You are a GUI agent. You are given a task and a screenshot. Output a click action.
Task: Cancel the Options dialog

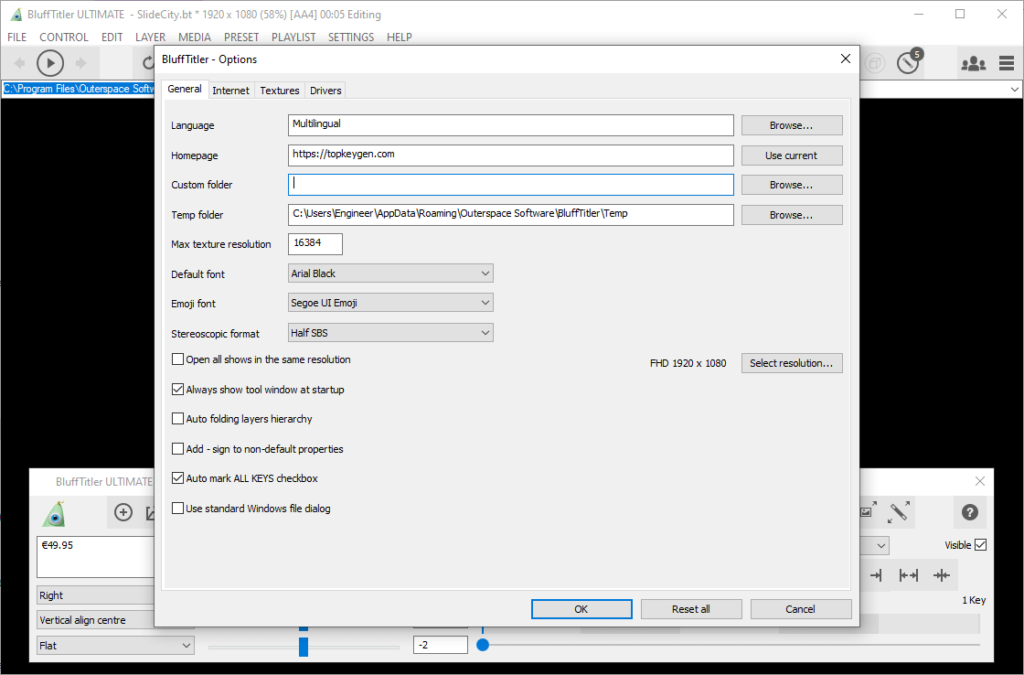coord(800,609)
